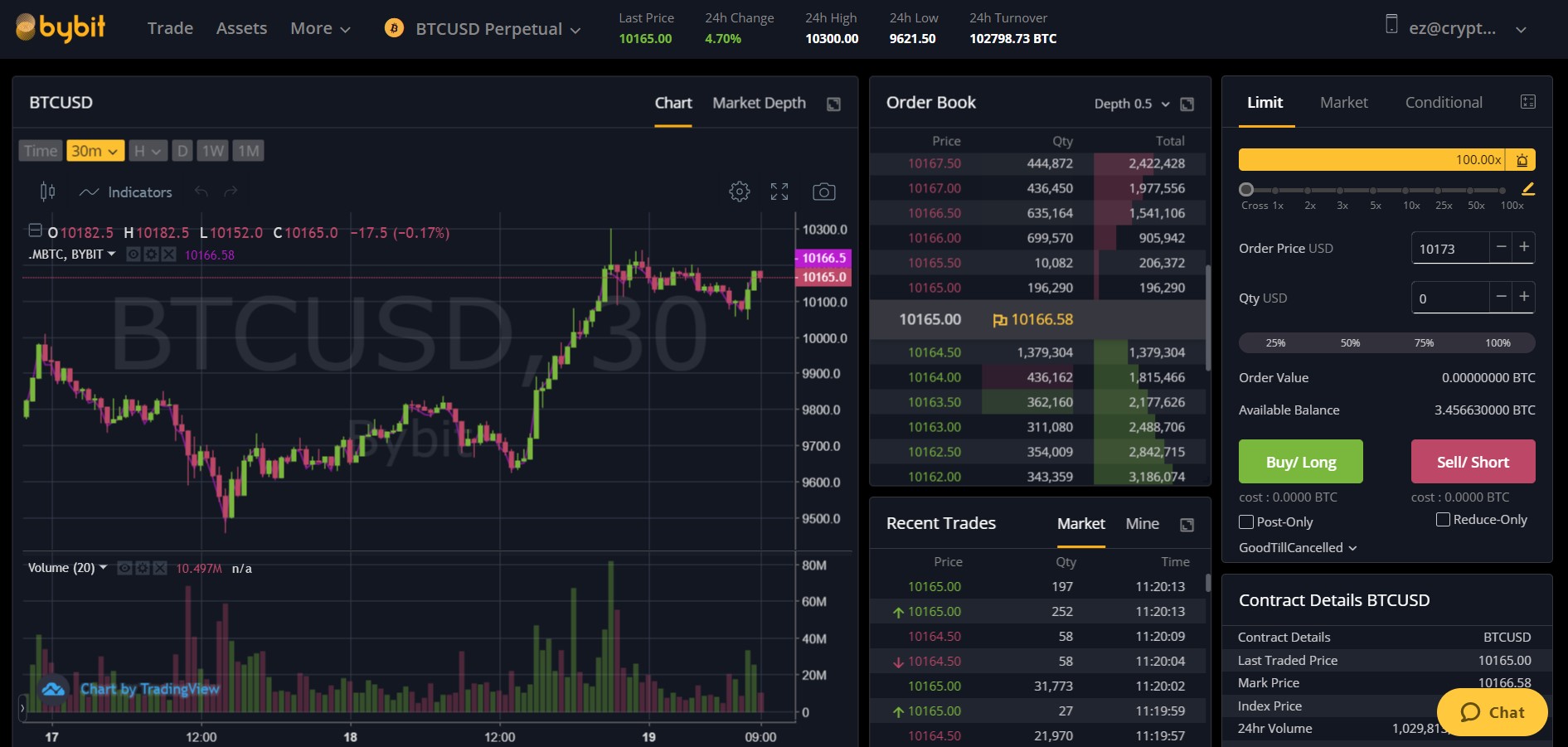Viewport: 1568px width, 747px height.
Task: Open the H interval dropdown
Action: tap(148, 151)
